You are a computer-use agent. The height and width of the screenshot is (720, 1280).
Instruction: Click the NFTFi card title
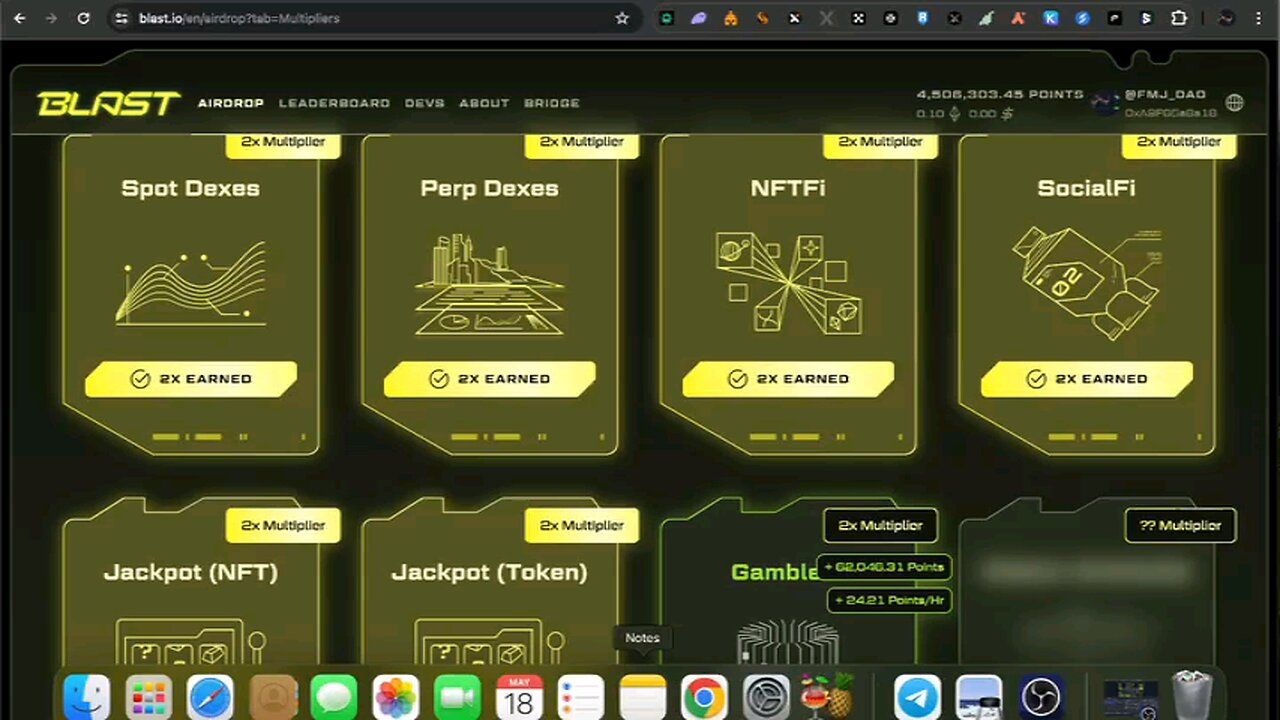788,188
